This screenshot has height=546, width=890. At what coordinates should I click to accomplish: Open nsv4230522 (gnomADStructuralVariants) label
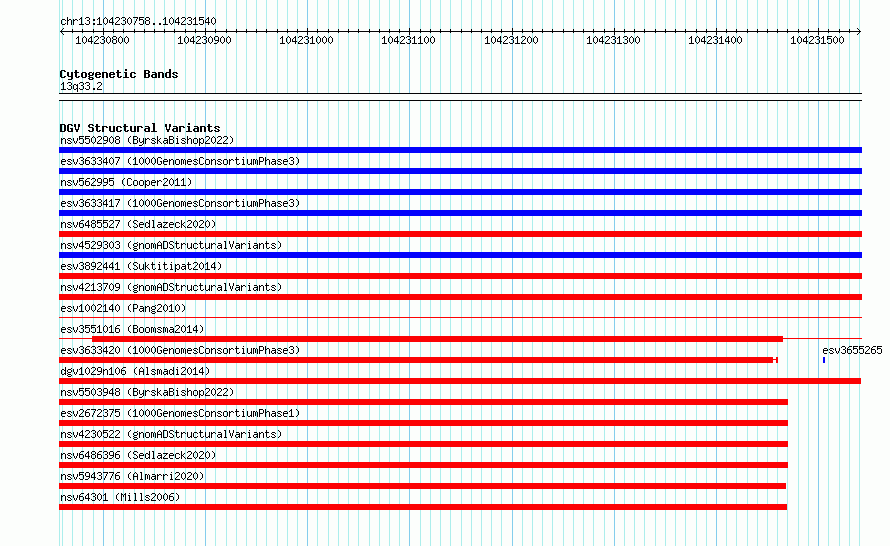click(x=171, y=434)
